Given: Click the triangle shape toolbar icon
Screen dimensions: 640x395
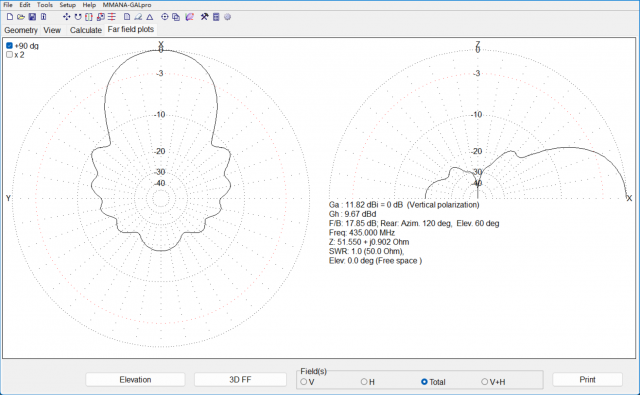Looking at the screenshot, I should pyautogui.click(x=150, y=17).
